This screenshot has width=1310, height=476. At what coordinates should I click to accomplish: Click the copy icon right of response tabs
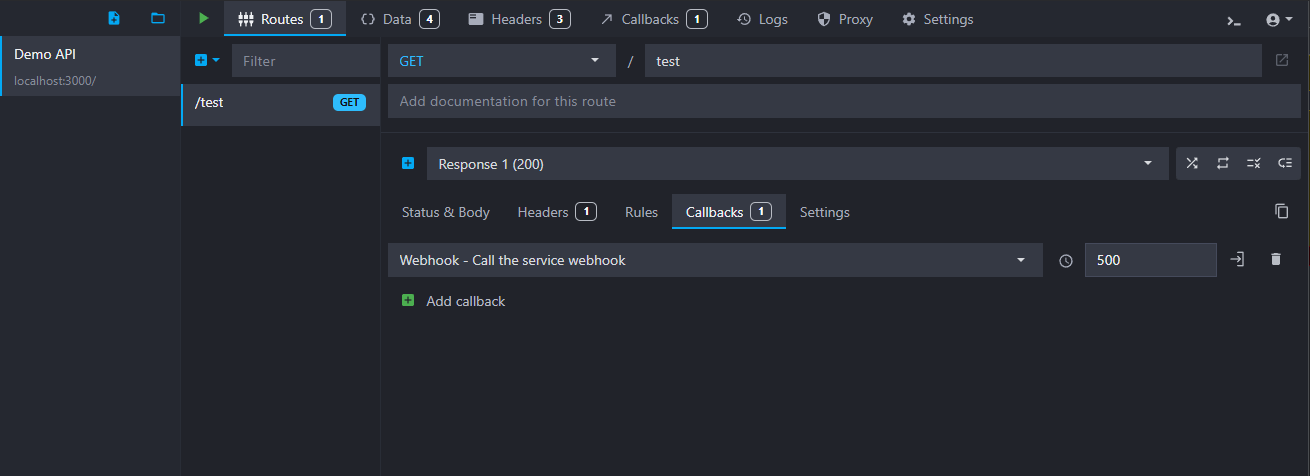(x=1281, y=211)
